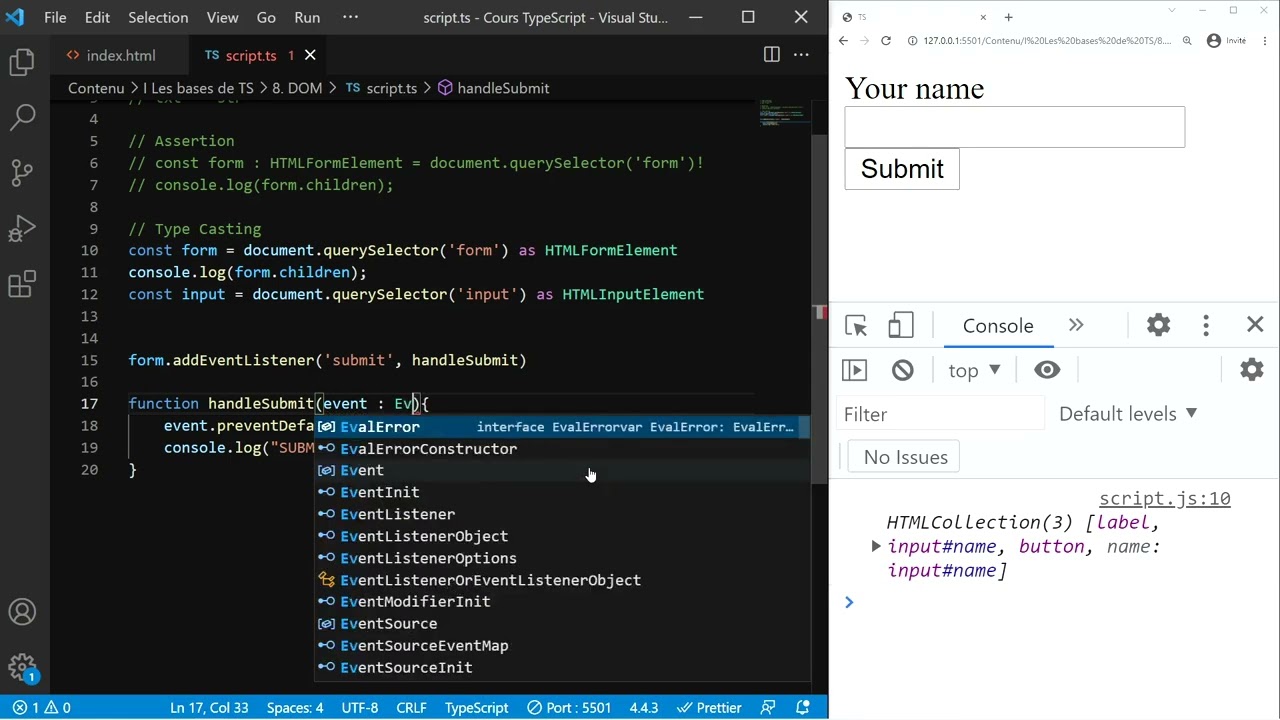Viewport: 1280px width, 720px height.
Task: Focus the console Filter field
Action: pyautogui.click(x=940, y=414)
